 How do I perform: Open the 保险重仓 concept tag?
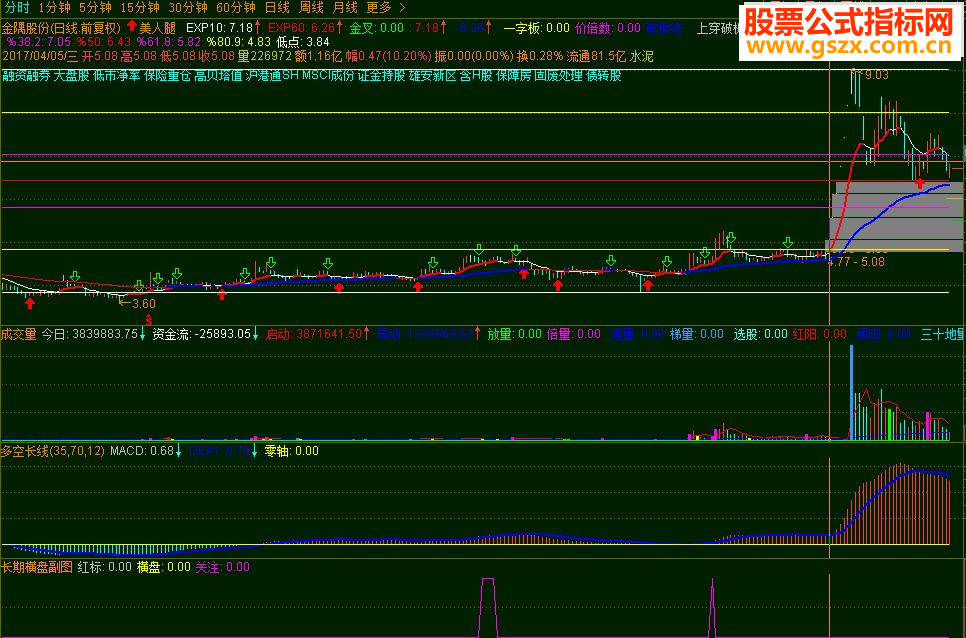click(x=168, y=76)
